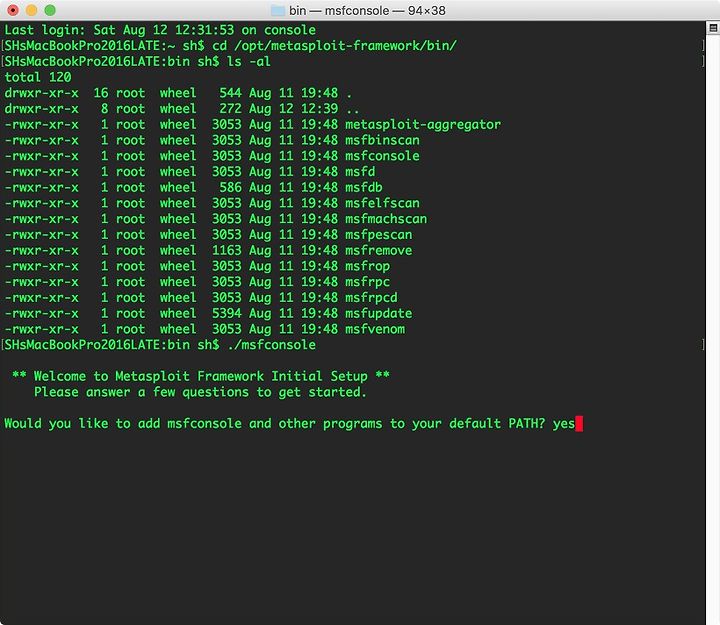Click the 'msfconsole' file name in listing
The height and width of the screenshot is (625, 720).
382,156
